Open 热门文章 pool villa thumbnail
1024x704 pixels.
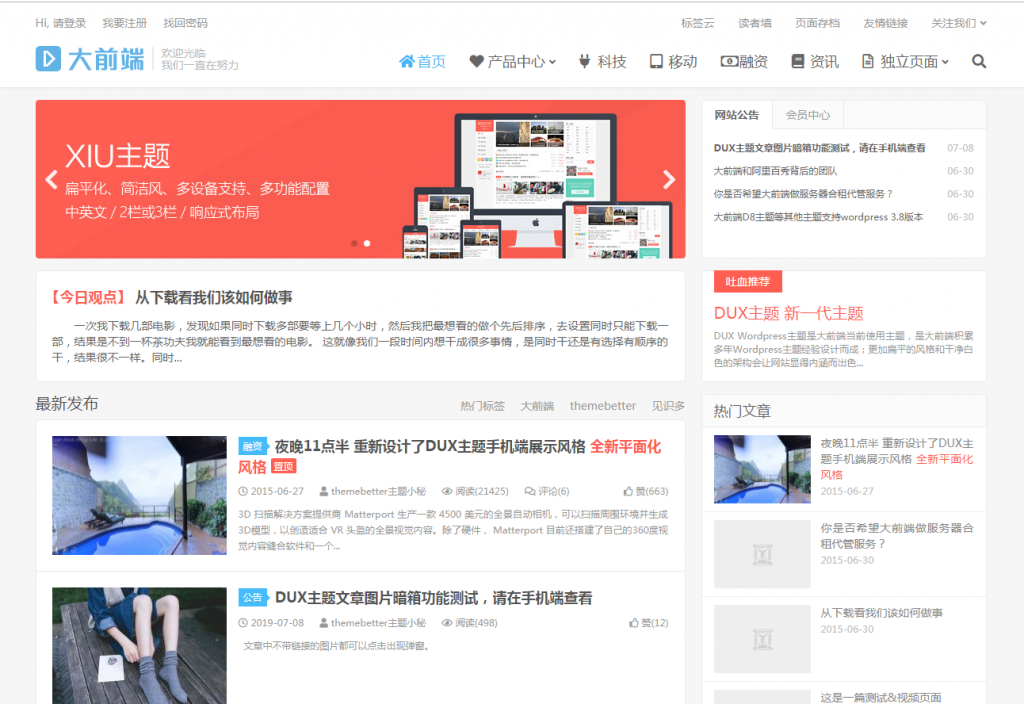click(762, 469)
